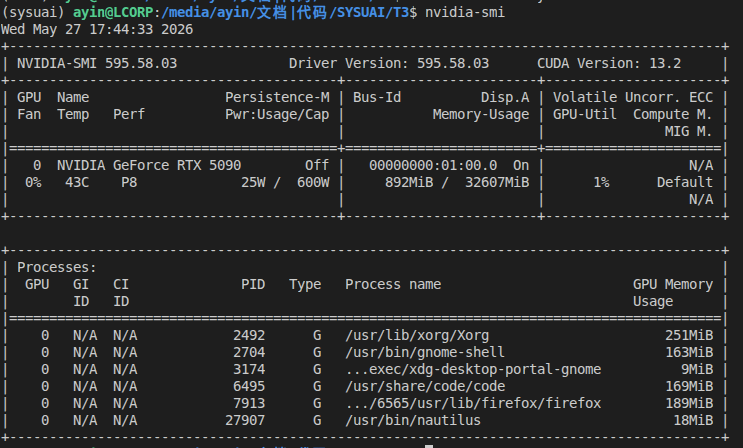Viewport: 743px width, 448px height.
Task: Click the 'PID' column header
Action: click(x=253, y=284)
